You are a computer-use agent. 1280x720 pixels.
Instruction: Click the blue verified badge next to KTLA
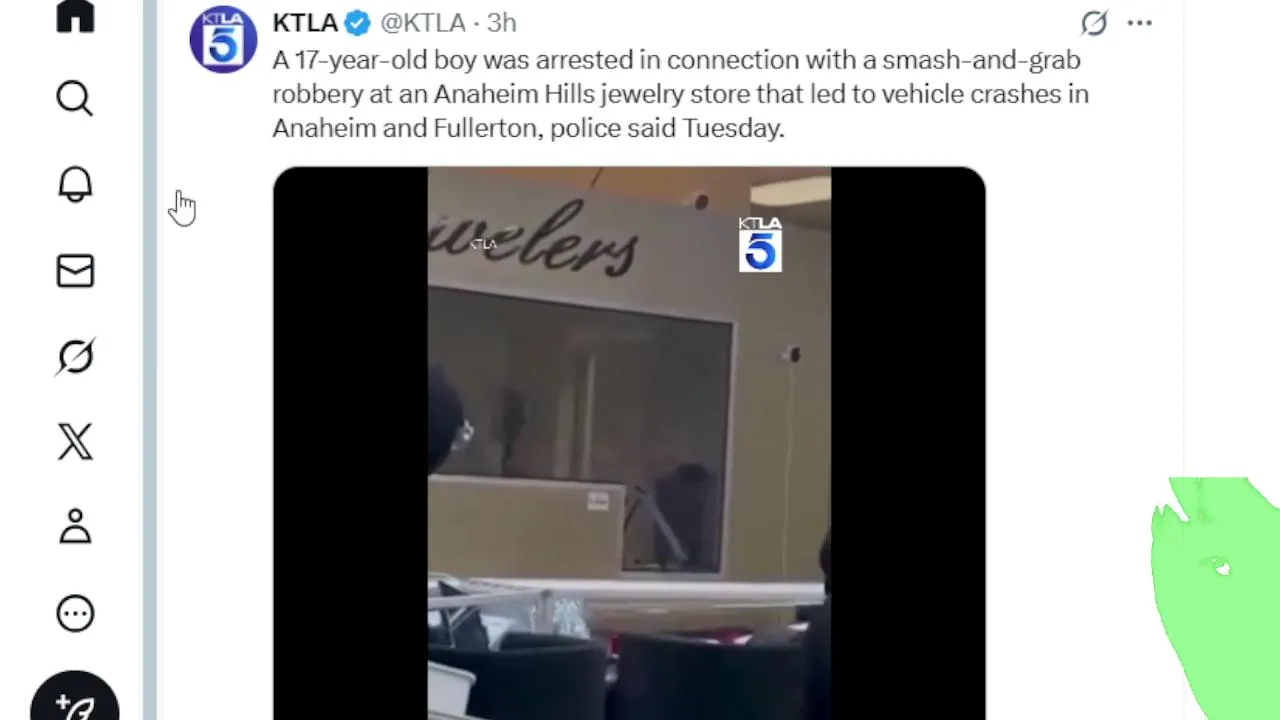pos(357,22)
